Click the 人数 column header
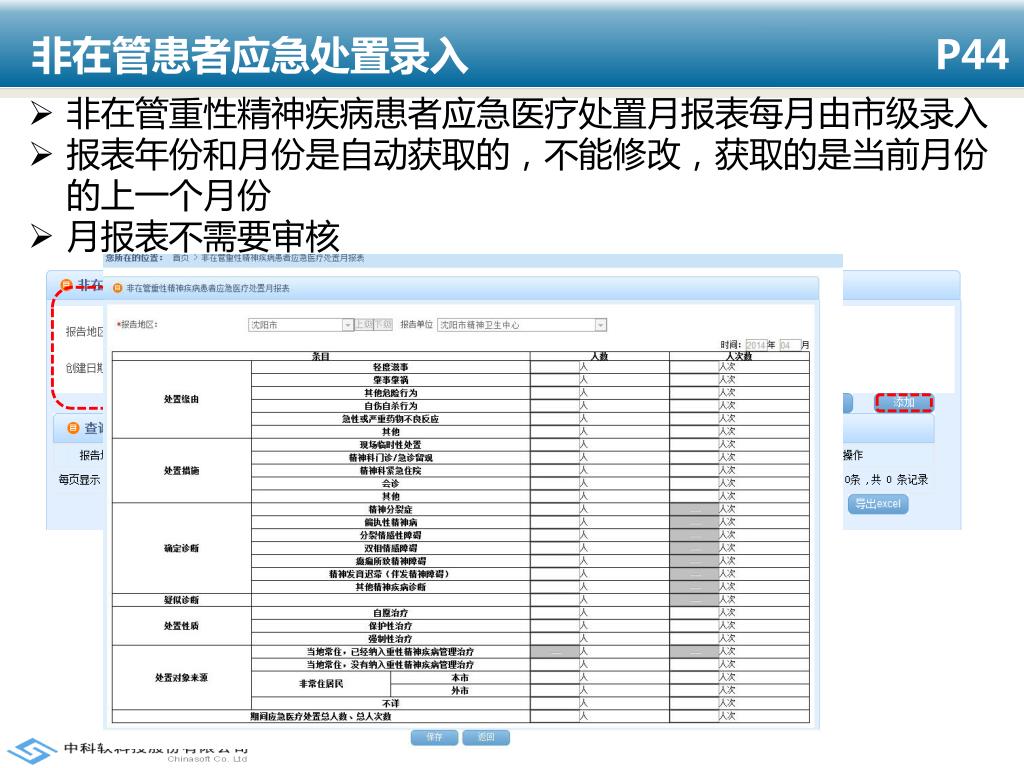 [x=600, y=357]
